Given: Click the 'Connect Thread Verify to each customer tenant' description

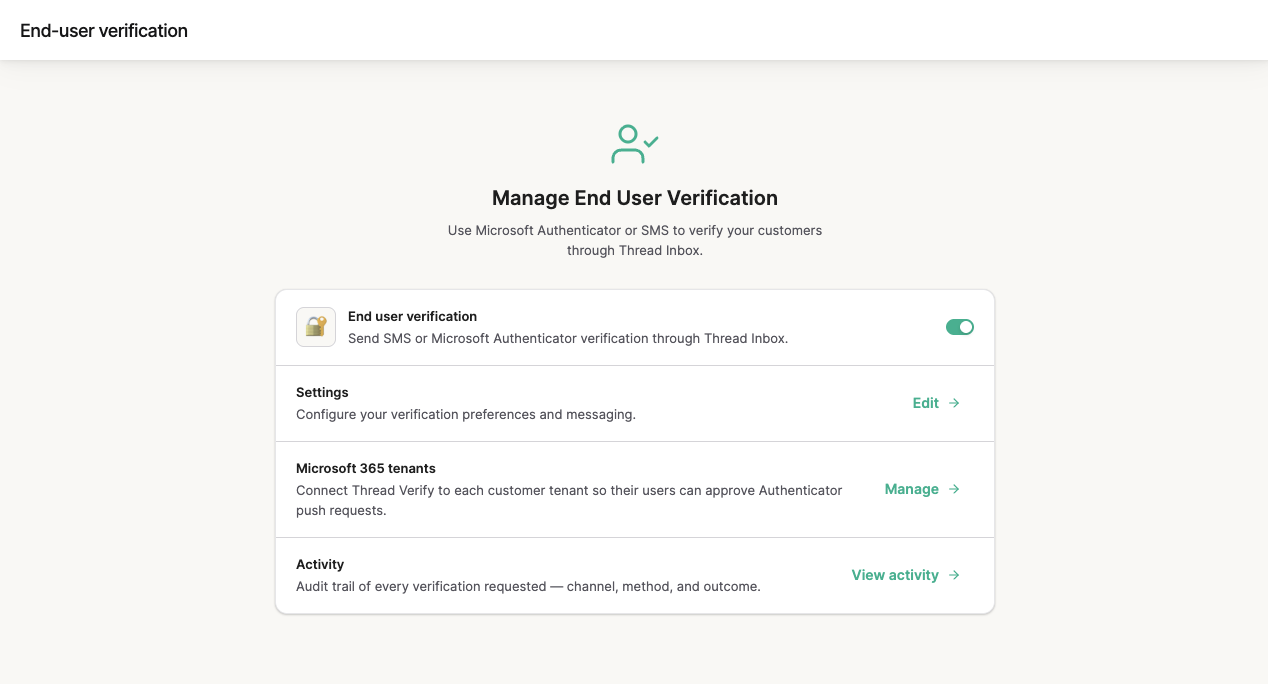Looking at the screenshot, I should 569,500.
